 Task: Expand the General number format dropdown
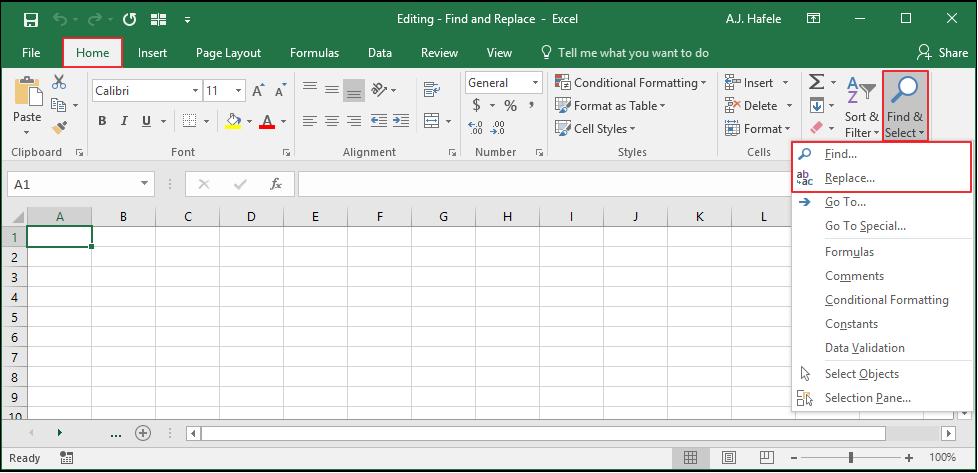[535, 82]
